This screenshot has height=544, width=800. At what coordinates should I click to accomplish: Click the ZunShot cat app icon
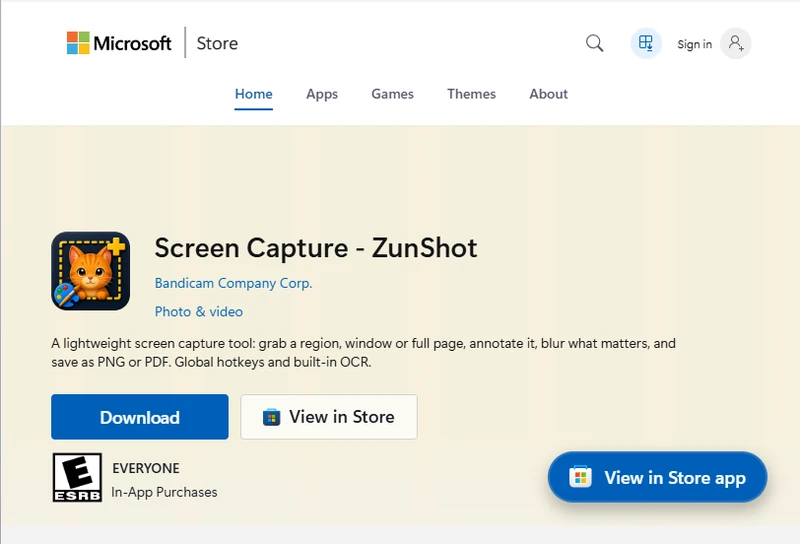pyautogui.click(x=90, y=271)
